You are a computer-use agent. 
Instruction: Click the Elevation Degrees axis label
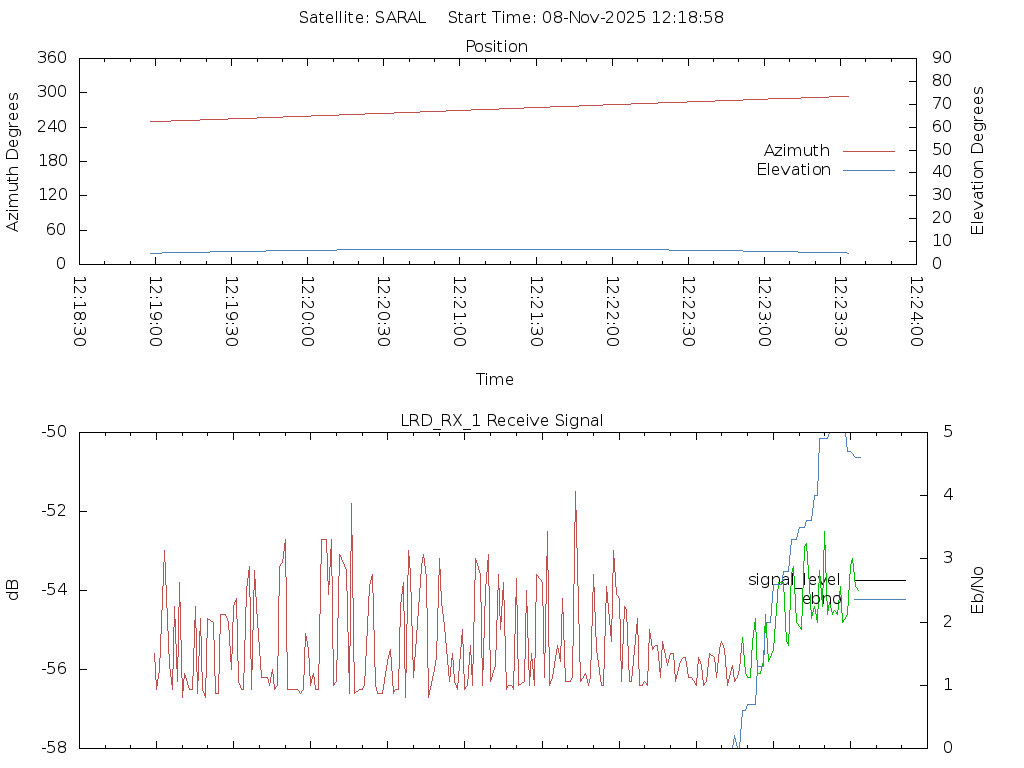[978, 161]
